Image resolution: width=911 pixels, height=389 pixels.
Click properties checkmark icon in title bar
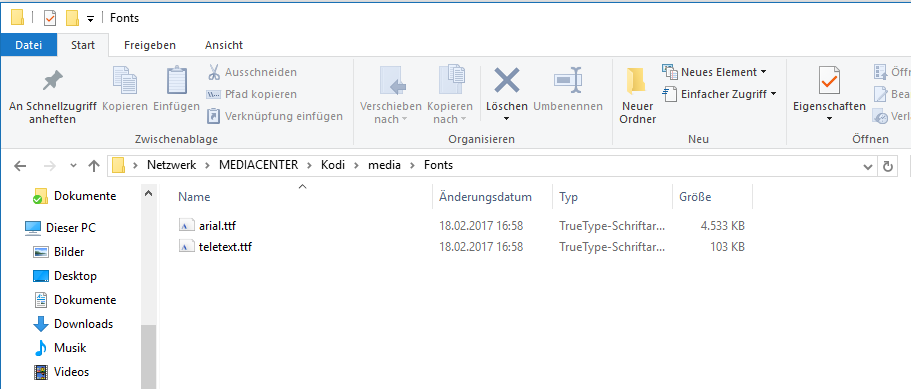51,18
